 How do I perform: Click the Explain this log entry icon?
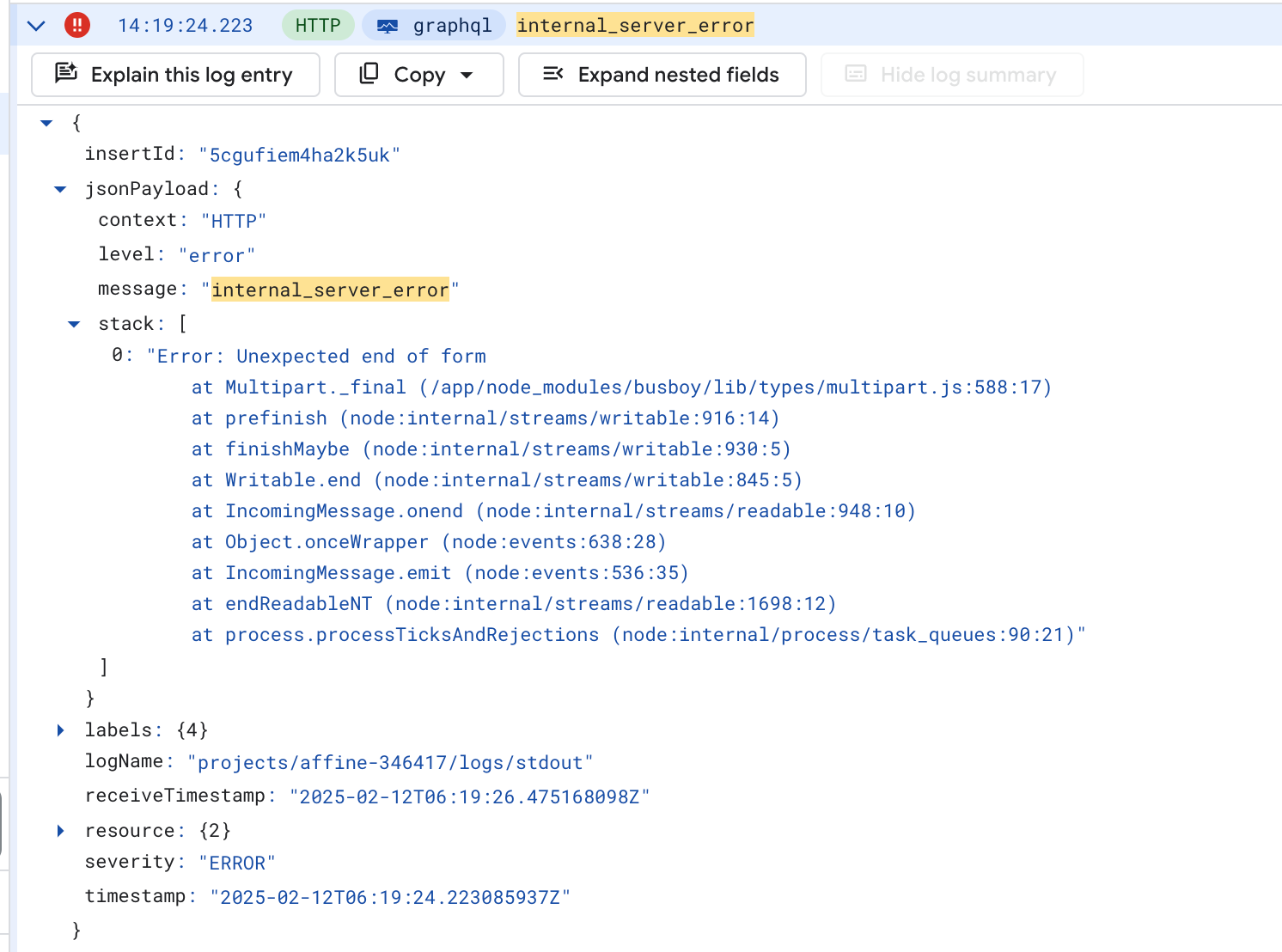[66, 74]
